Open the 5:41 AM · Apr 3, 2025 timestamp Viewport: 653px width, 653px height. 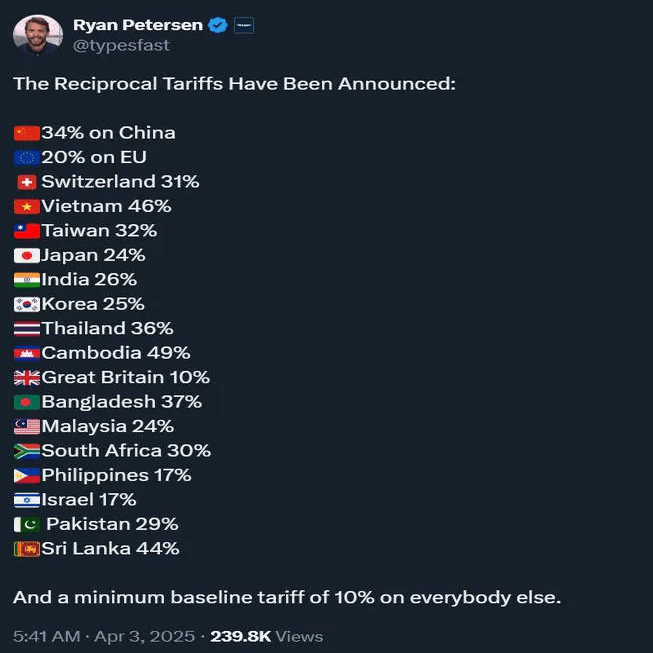(x=103, y=636)
